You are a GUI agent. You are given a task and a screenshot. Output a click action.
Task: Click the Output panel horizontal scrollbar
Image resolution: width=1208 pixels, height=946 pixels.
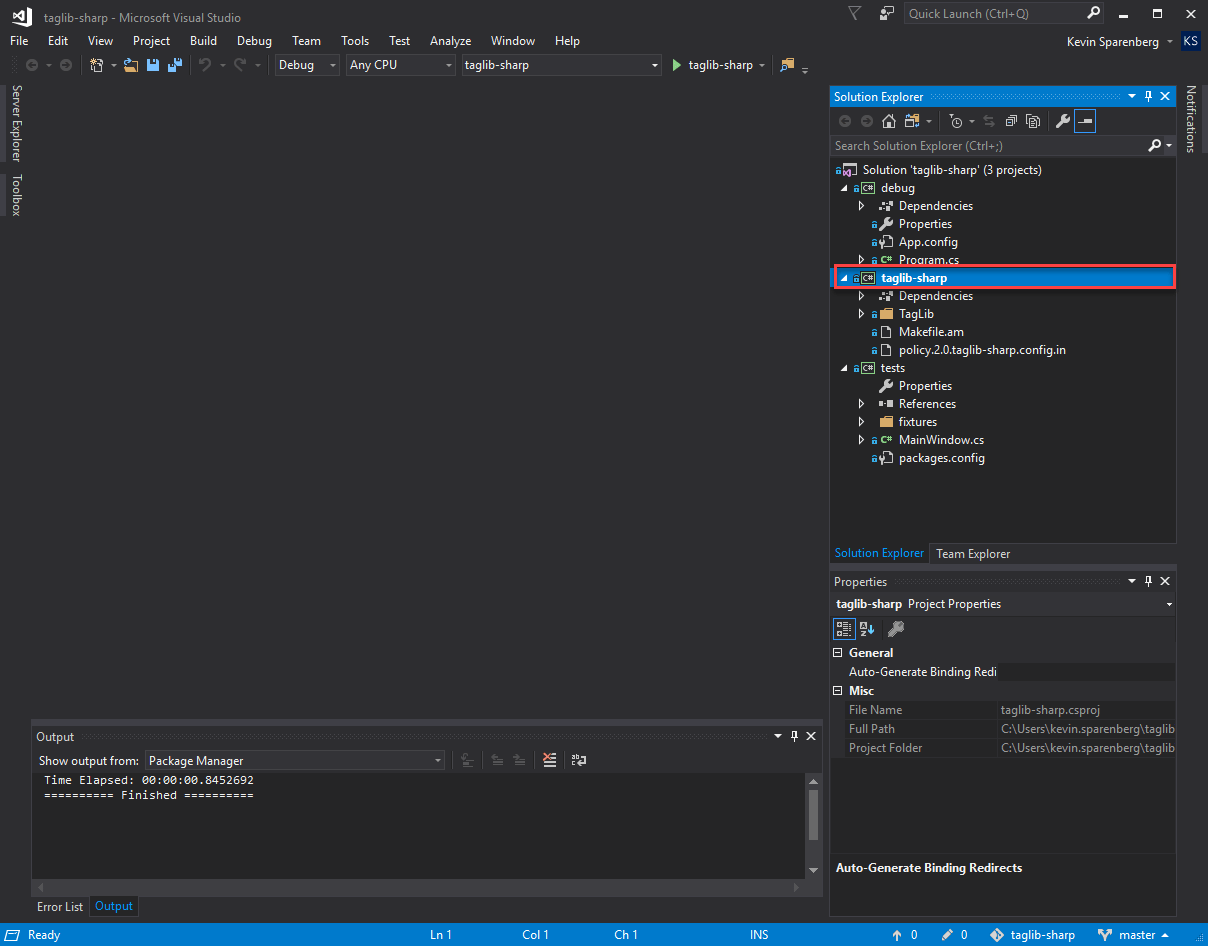(x=419, y=887)
